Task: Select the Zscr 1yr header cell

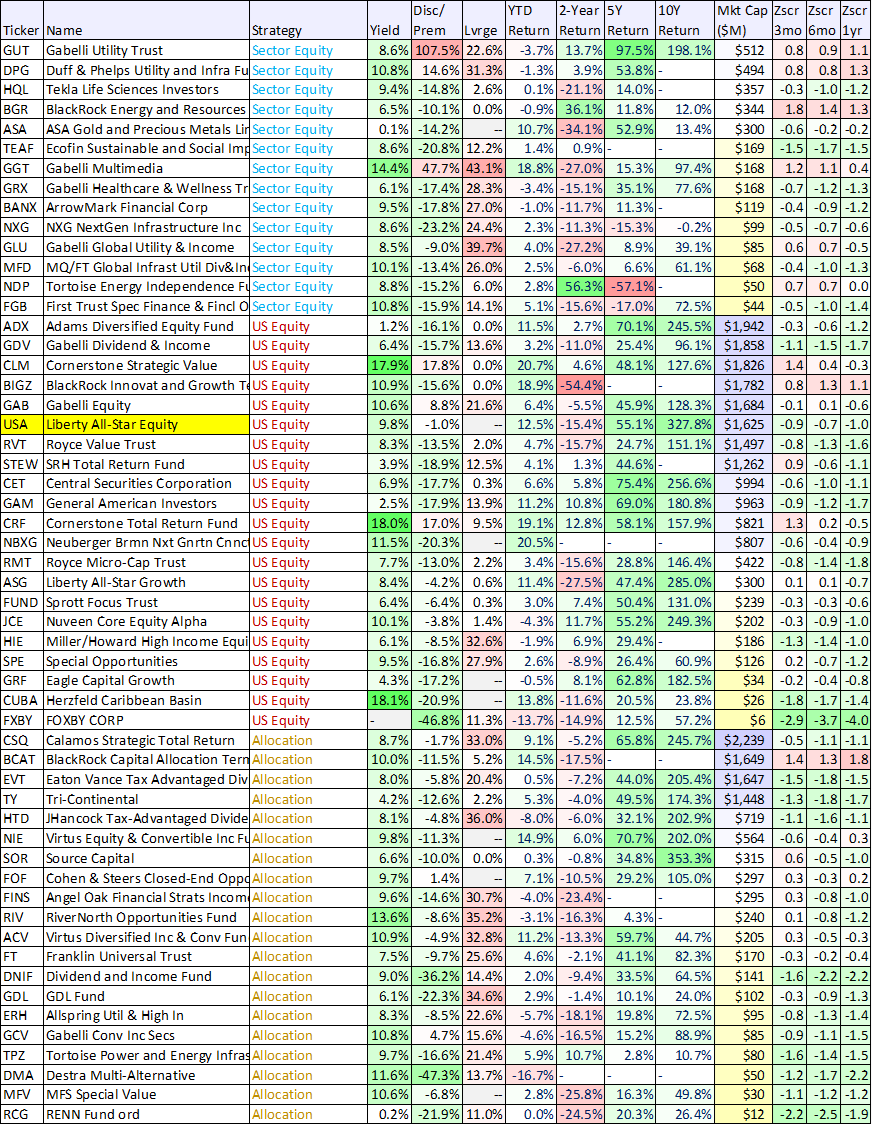Action: pos(855,20)
